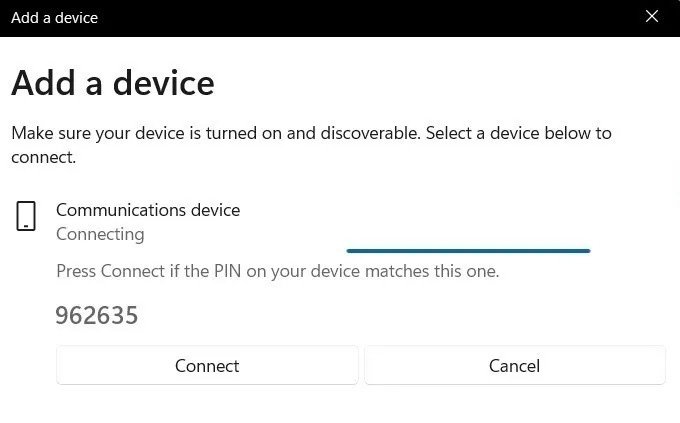Close the Add a device dialog
This screenshot has width=680, height=423.
pos(652,16)
